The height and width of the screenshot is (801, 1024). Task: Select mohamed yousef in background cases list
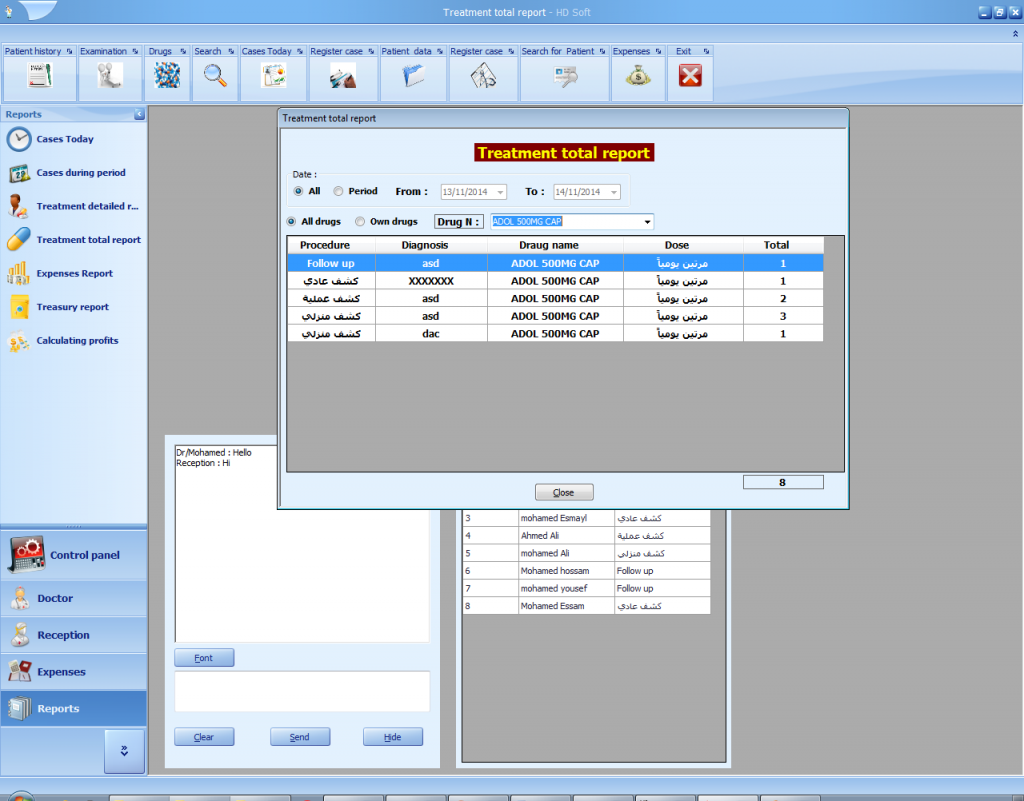tap(586, 589)
